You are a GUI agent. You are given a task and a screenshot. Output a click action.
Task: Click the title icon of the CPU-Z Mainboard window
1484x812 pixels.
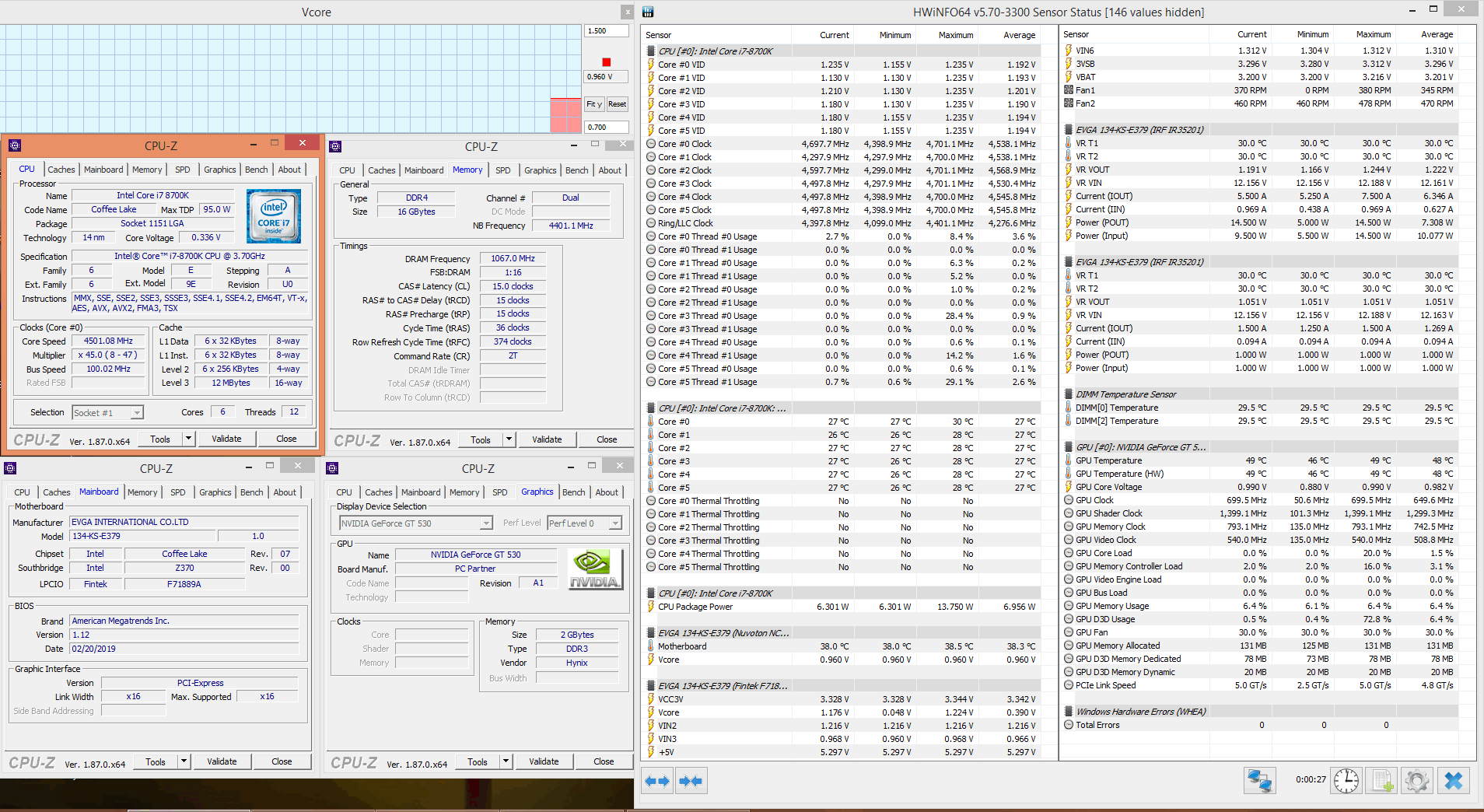point(10,468)
